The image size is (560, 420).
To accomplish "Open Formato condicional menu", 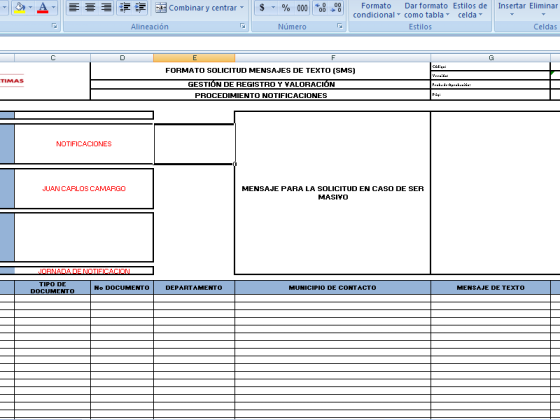I will [376, 10].
